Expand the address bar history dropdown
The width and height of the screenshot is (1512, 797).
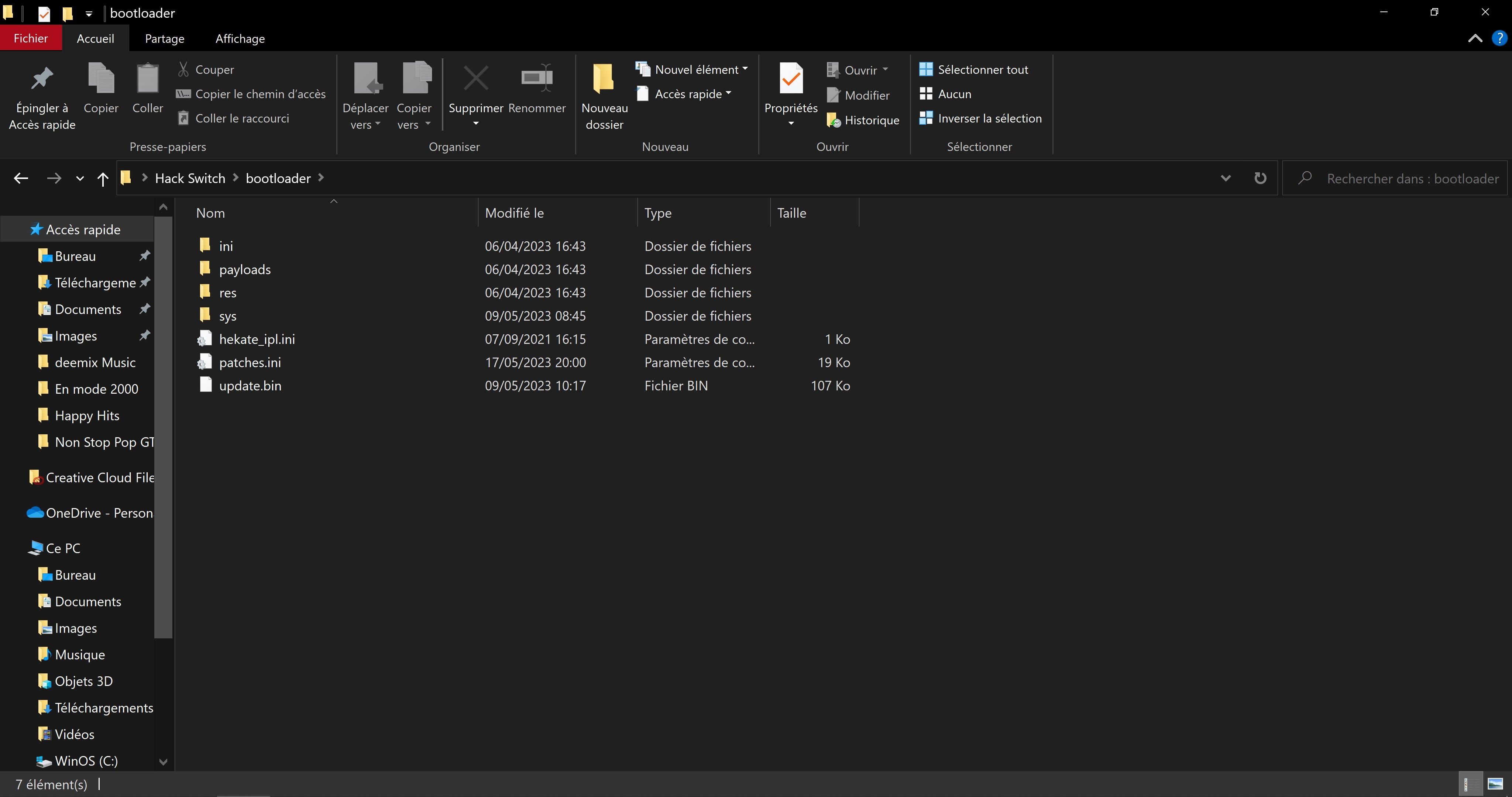click(x=1226, y=179)
